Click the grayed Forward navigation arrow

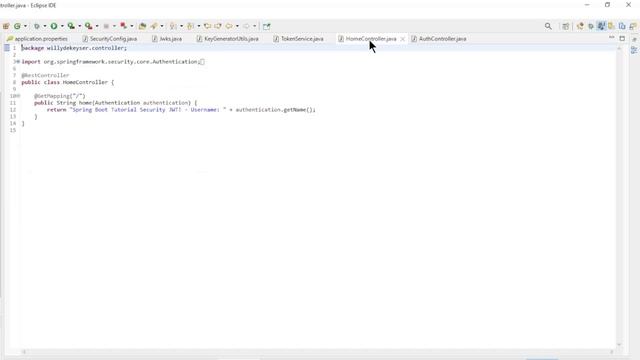coord(247,26)
